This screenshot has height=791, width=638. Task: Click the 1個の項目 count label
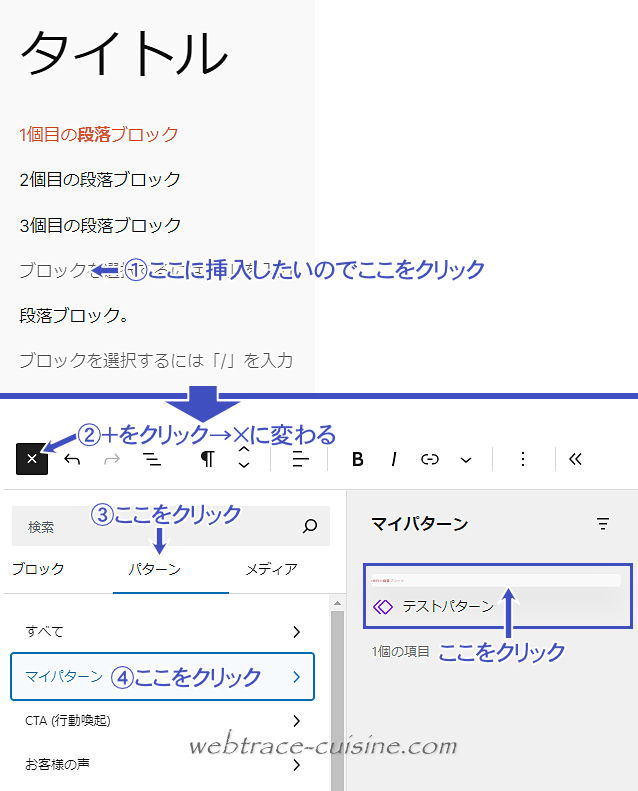coord(400,652)
